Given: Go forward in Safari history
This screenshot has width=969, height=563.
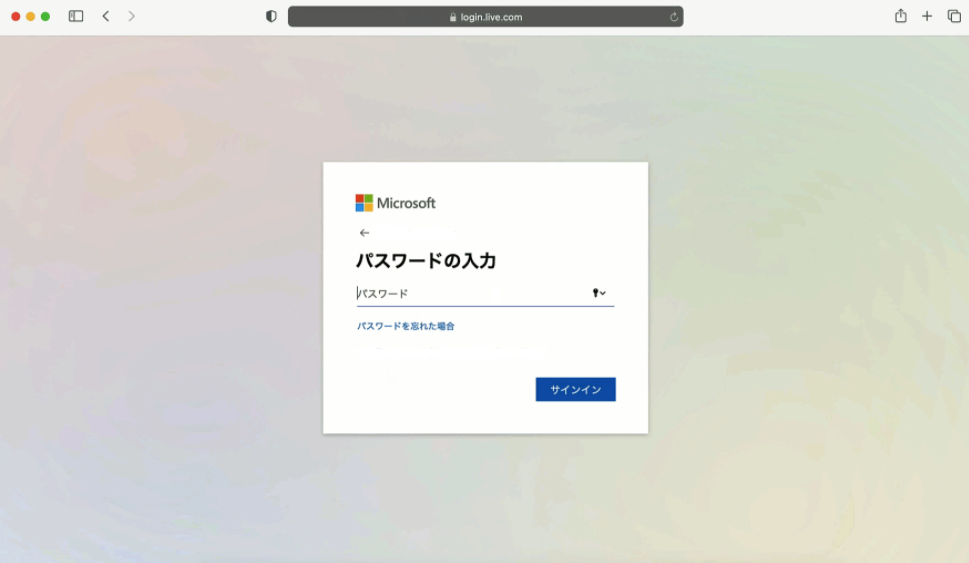Looking at the screenshot, I should pos(131,17).
